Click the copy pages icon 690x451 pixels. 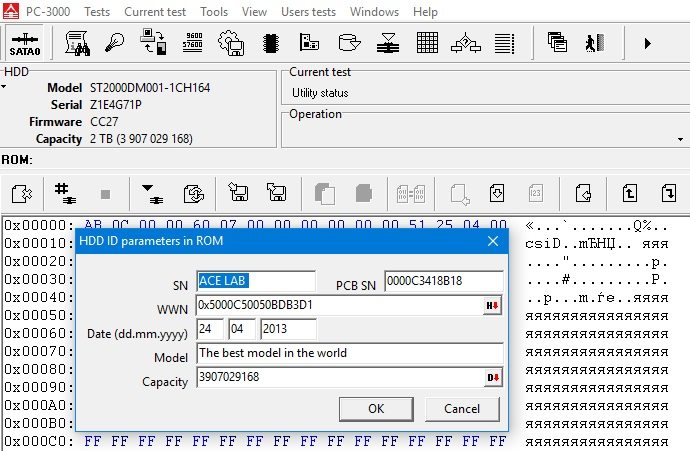pyautogui.click(x=325, y=194)
